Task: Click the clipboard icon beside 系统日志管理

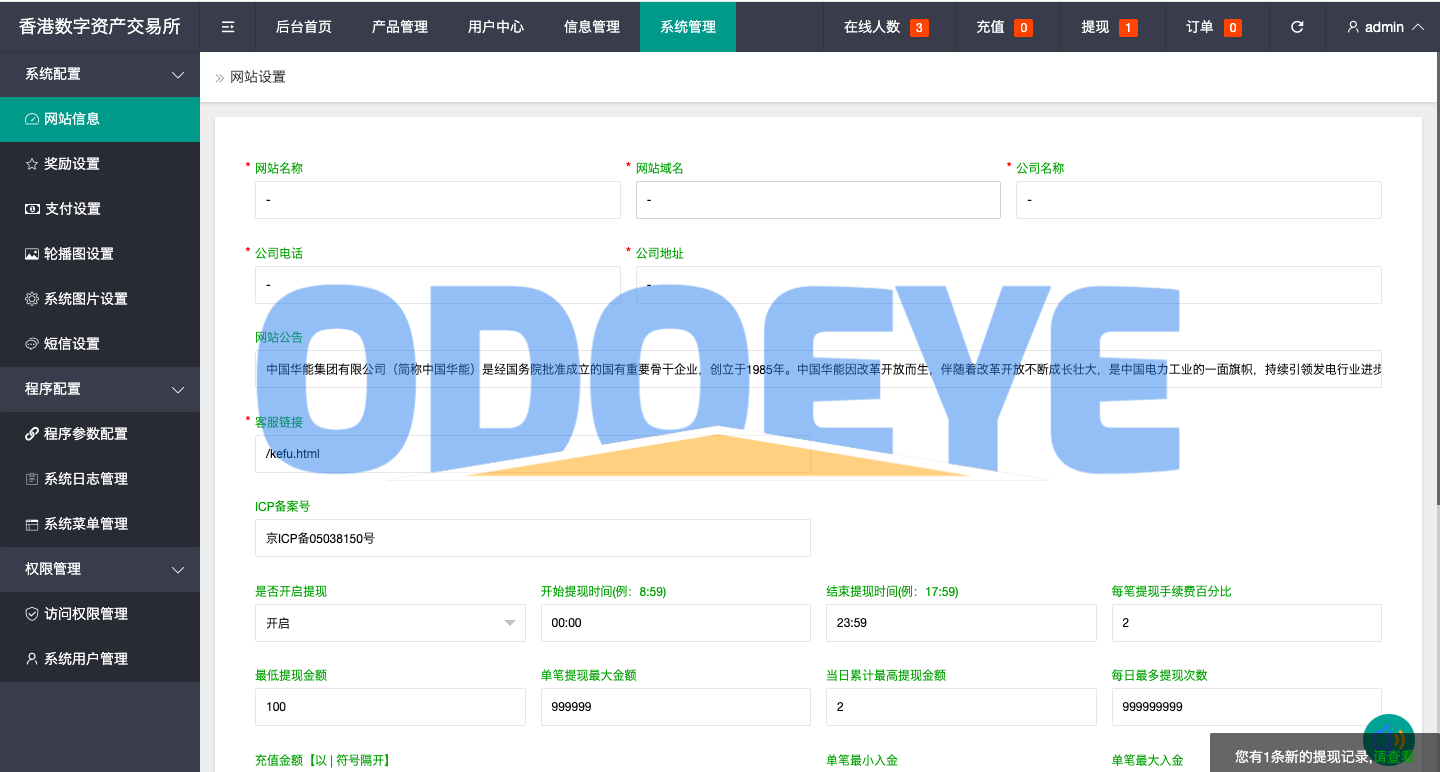Action: pyautogui.click(x=32, y=479)
